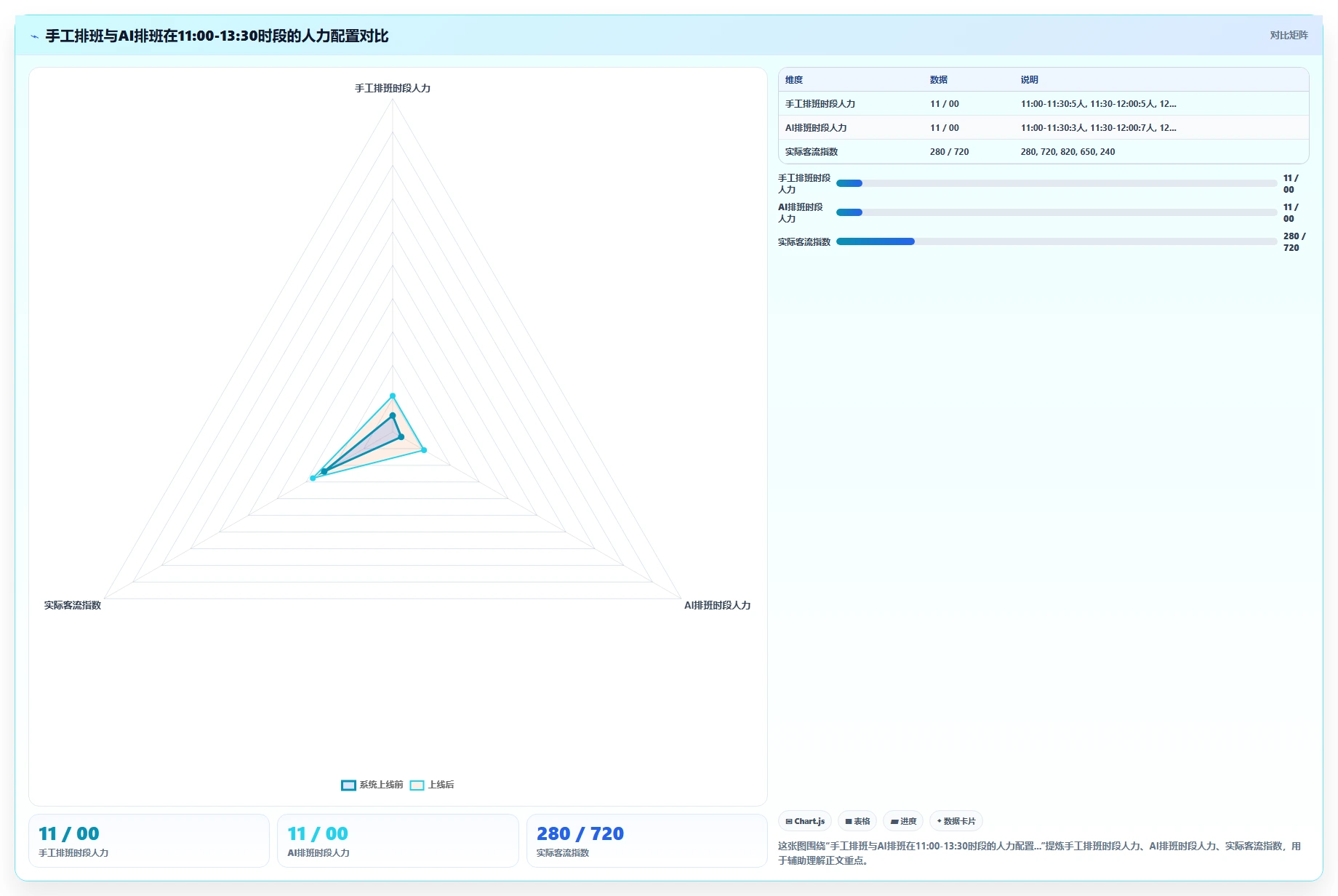Click the 对比矩阵 label in header
Image resolution: width=1338 pixels, height=896 pixels.
click(1289, 35)
